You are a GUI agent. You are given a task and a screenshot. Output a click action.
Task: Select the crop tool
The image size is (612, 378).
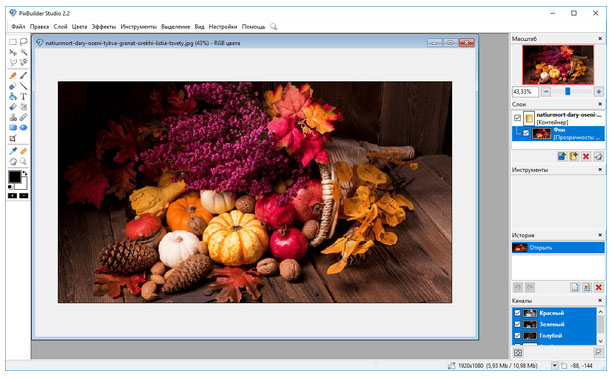point(13,138)
